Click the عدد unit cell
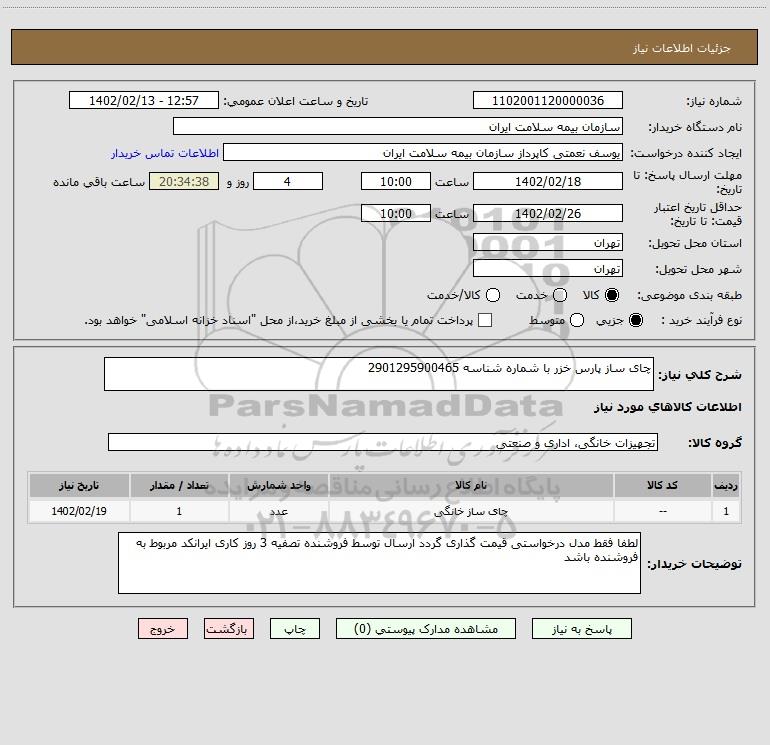The height and width of the screenshot is (745, 770). [x=278, y=511]
